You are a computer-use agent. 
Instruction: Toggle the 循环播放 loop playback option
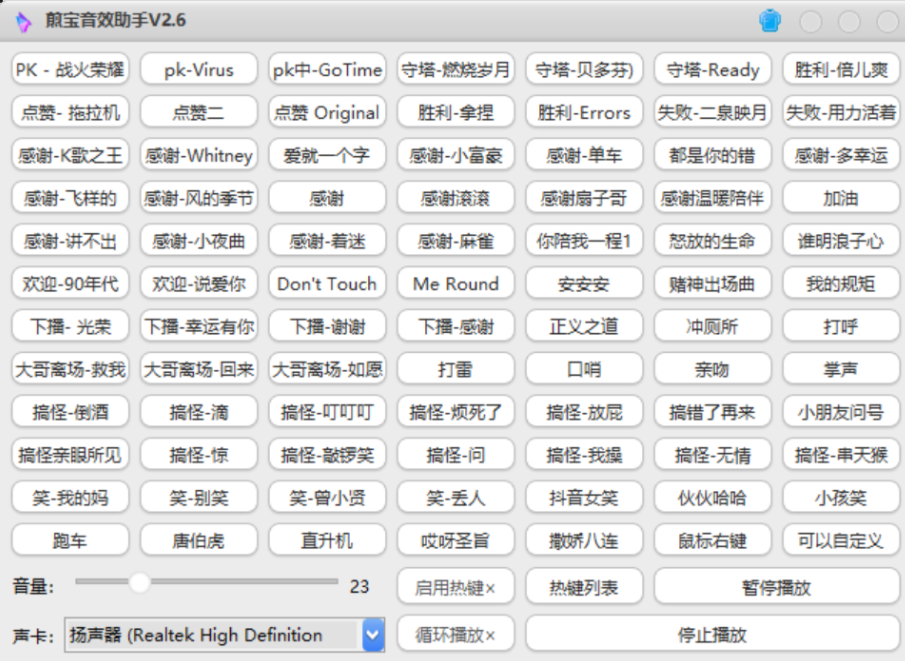coord(455,634)
